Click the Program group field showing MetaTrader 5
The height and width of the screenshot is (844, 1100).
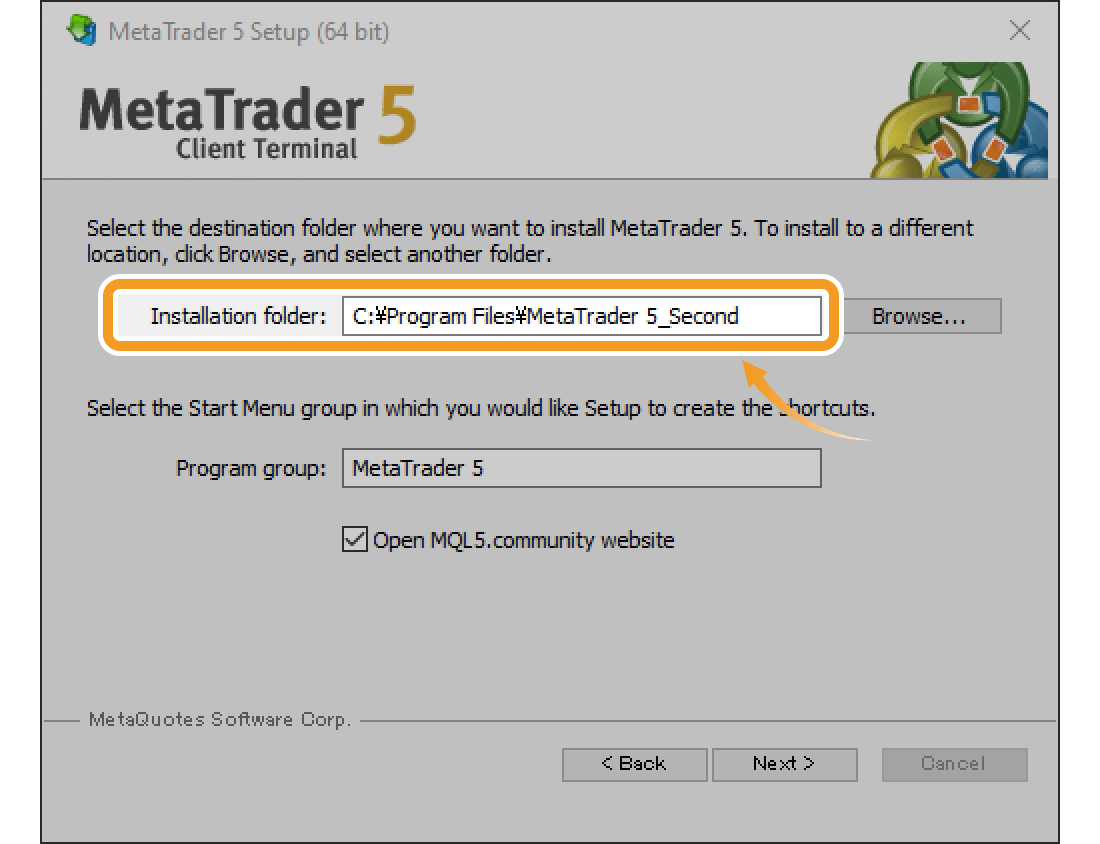[582, 468]
